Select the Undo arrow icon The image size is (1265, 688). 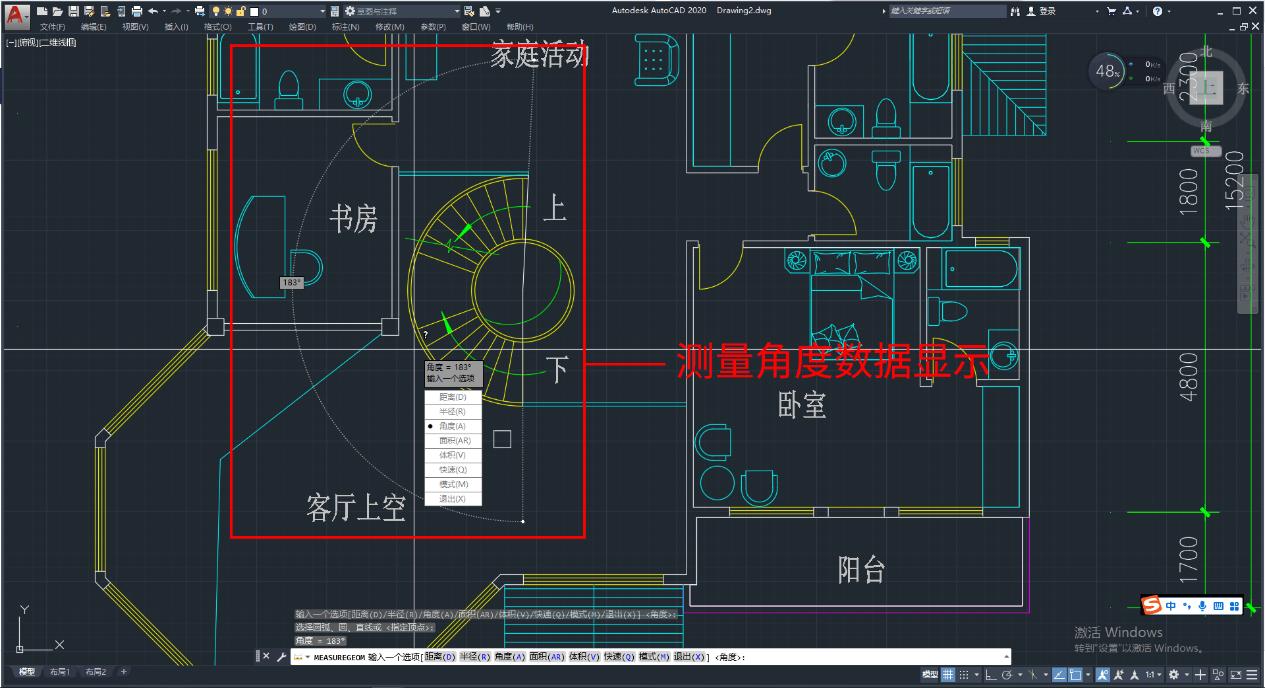tap(153, 10)
